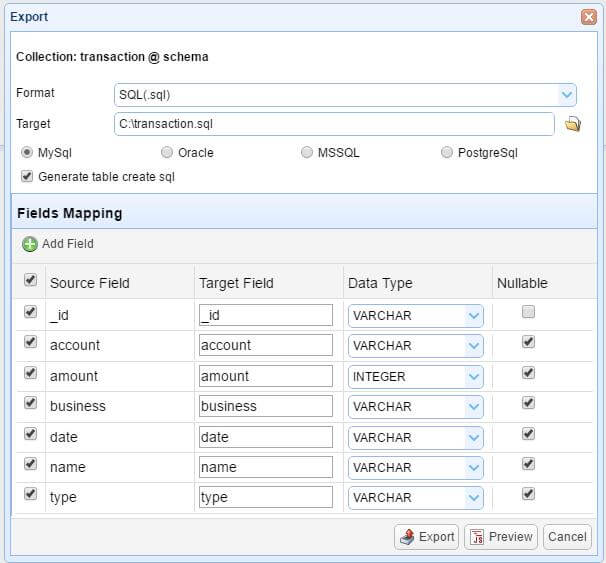Uncheck the business row include checkbox
606x563 pixels.
pyautogui.click(x=31, y=403)
